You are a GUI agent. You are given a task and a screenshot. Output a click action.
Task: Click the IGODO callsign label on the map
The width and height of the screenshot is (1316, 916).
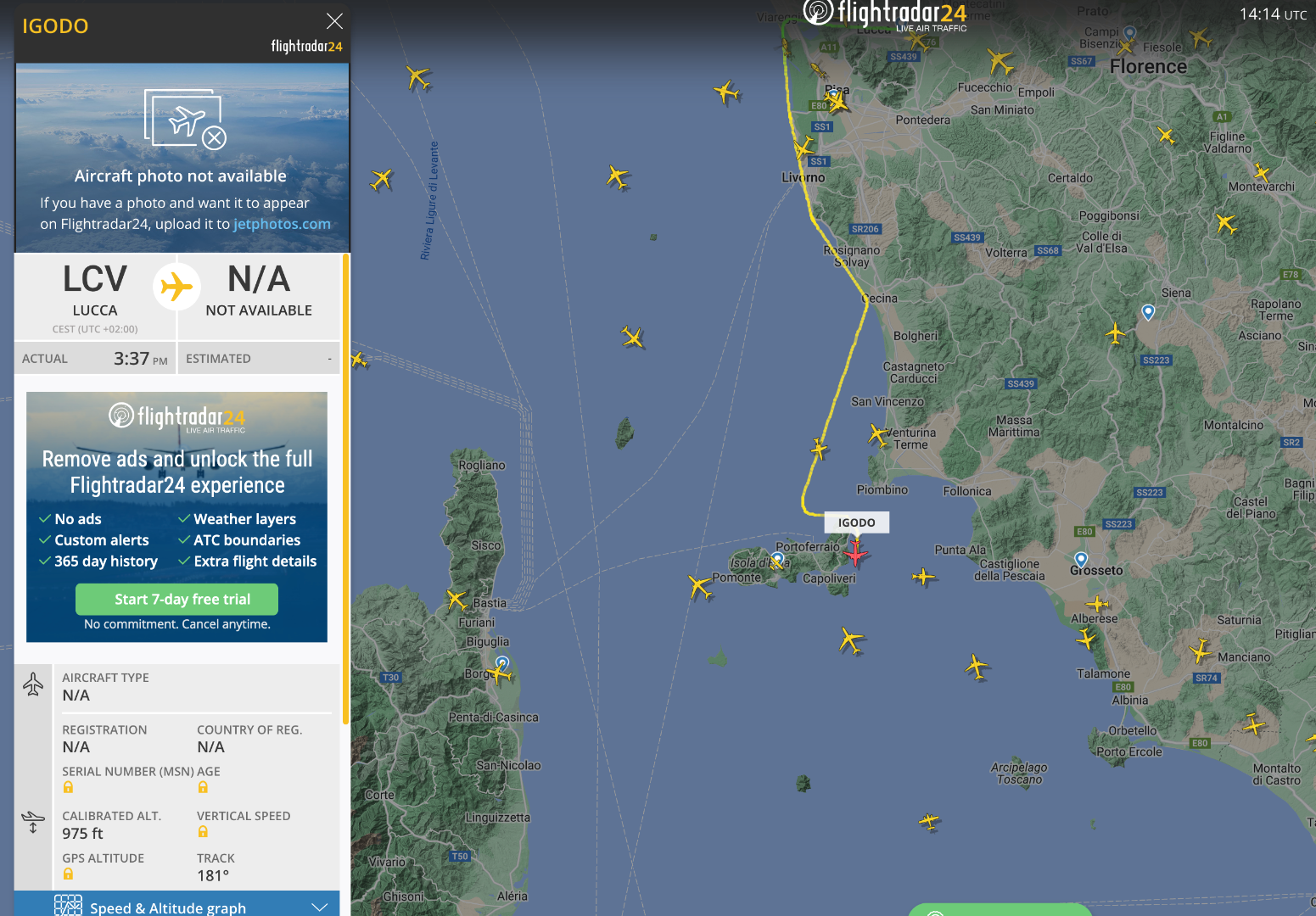(856, 522)
